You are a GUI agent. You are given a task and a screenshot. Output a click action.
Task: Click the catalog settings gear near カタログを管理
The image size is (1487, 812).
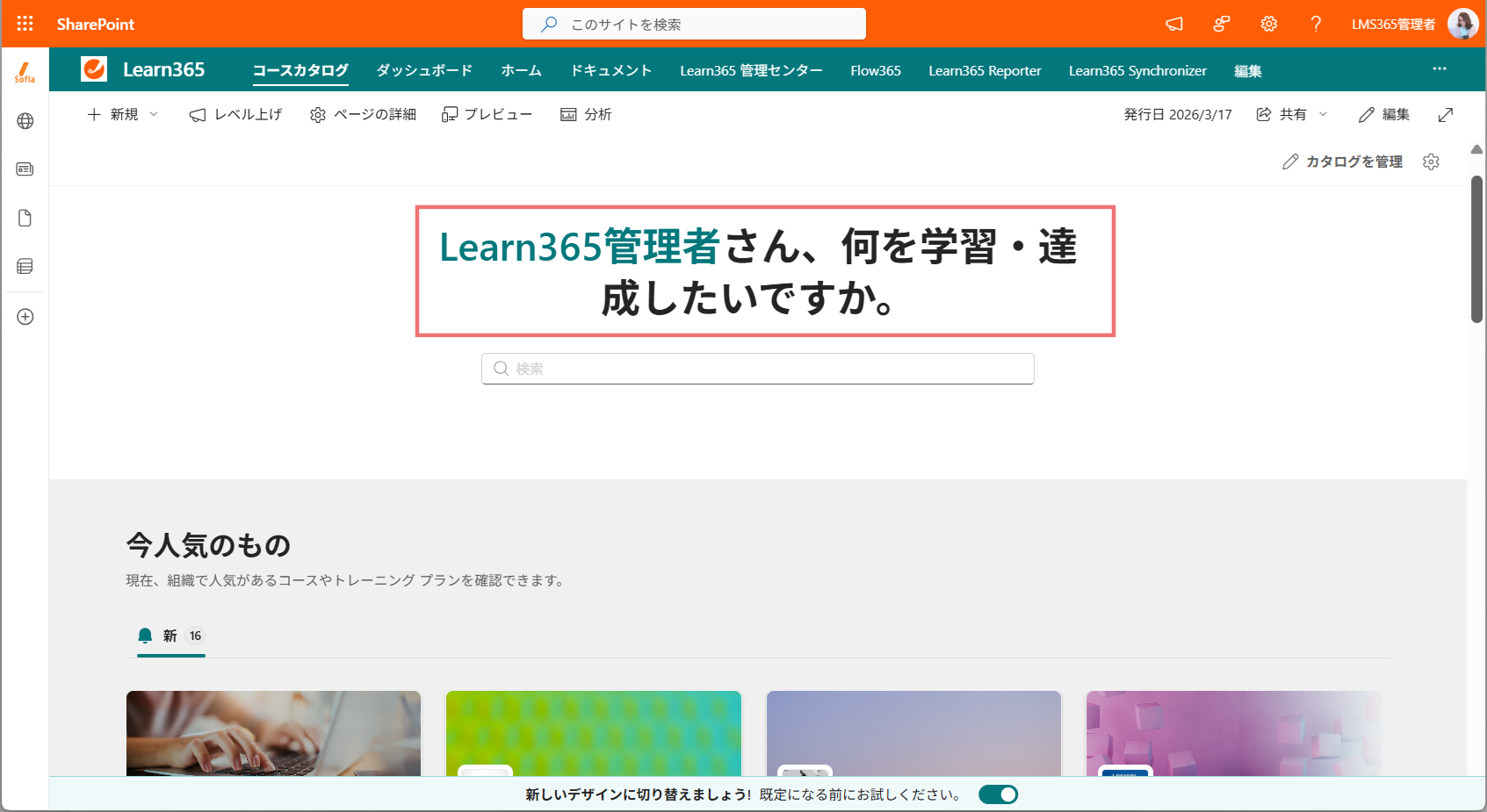[1431, 162]
